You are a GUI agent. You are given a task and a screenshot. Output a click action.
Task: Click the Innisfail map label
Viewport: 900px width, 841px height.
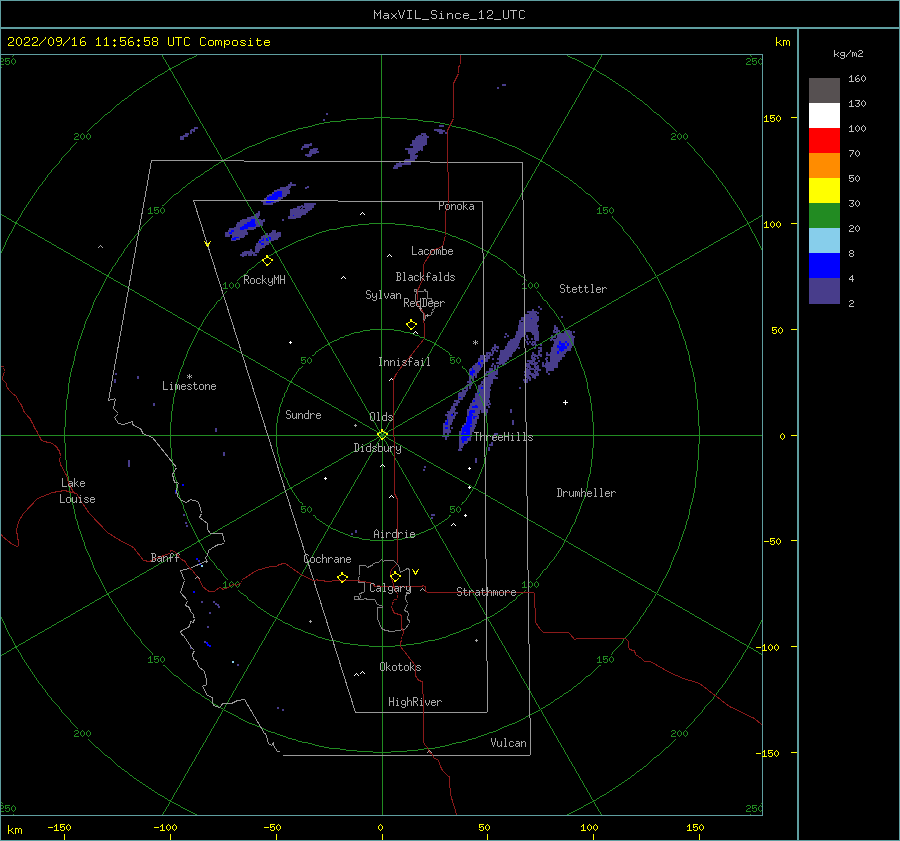404,362
